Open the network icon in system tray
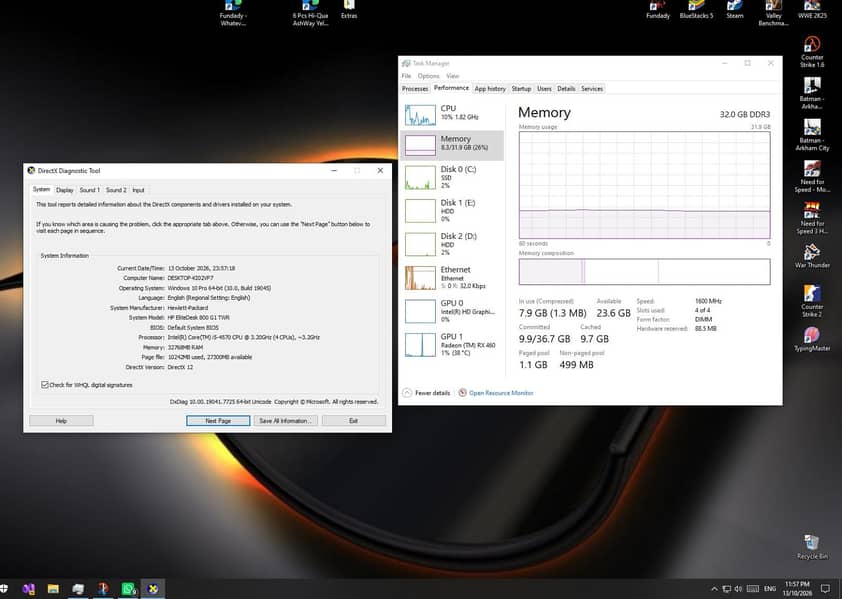 pos(727,589)
